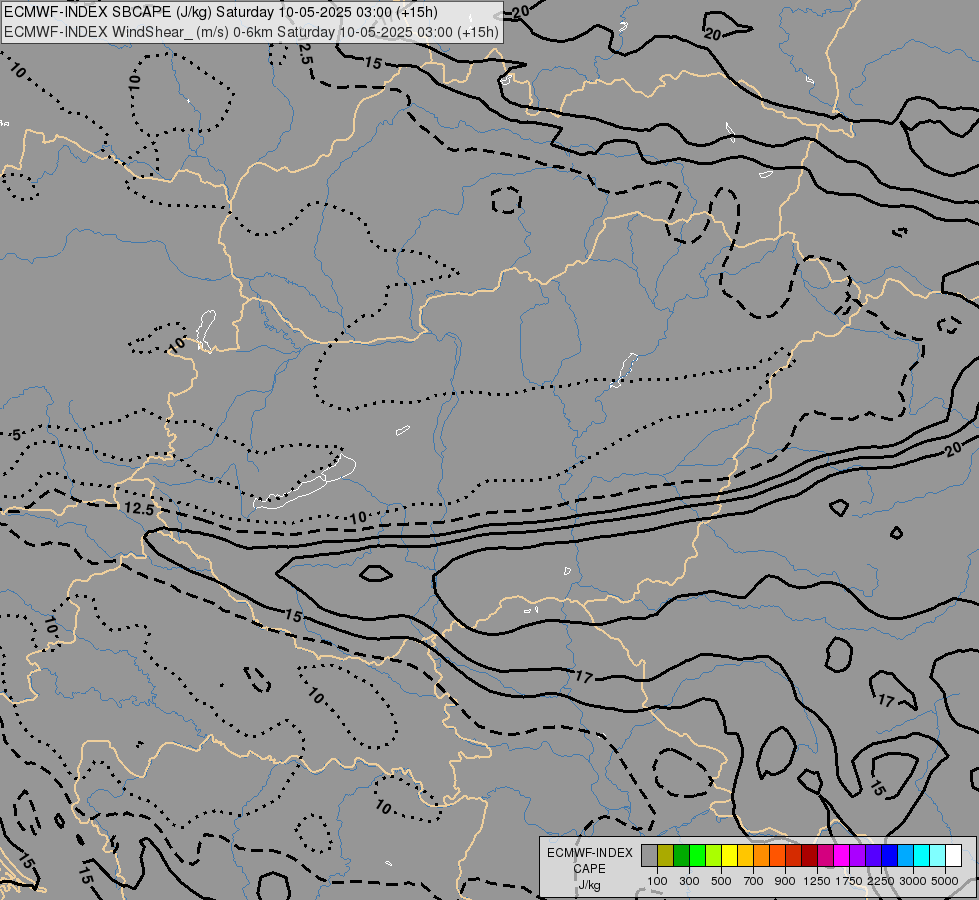
Task: Select the brick red legend swatch
Action: pos(794,856)
